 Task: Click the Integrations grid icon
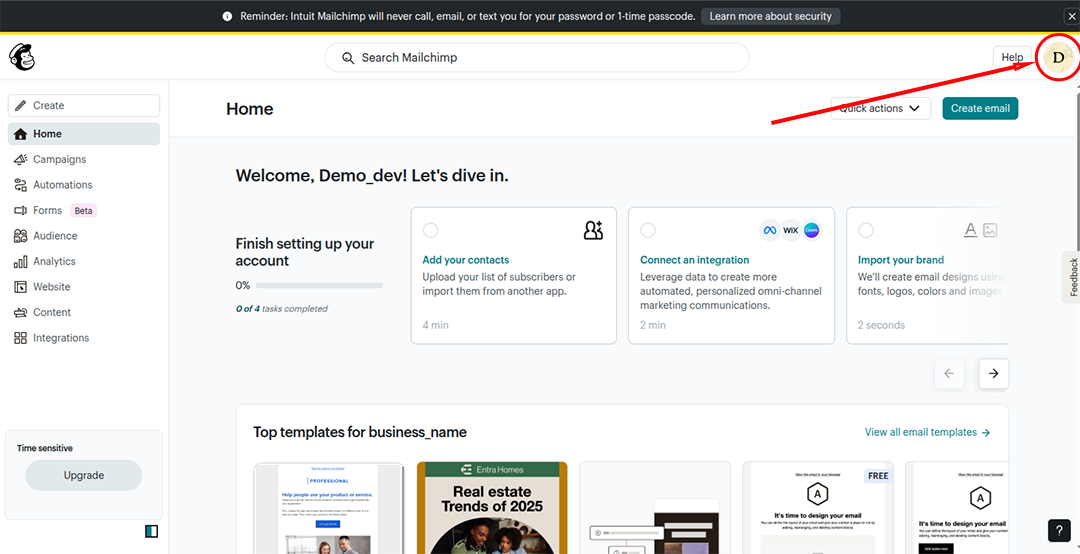[21, 338]
